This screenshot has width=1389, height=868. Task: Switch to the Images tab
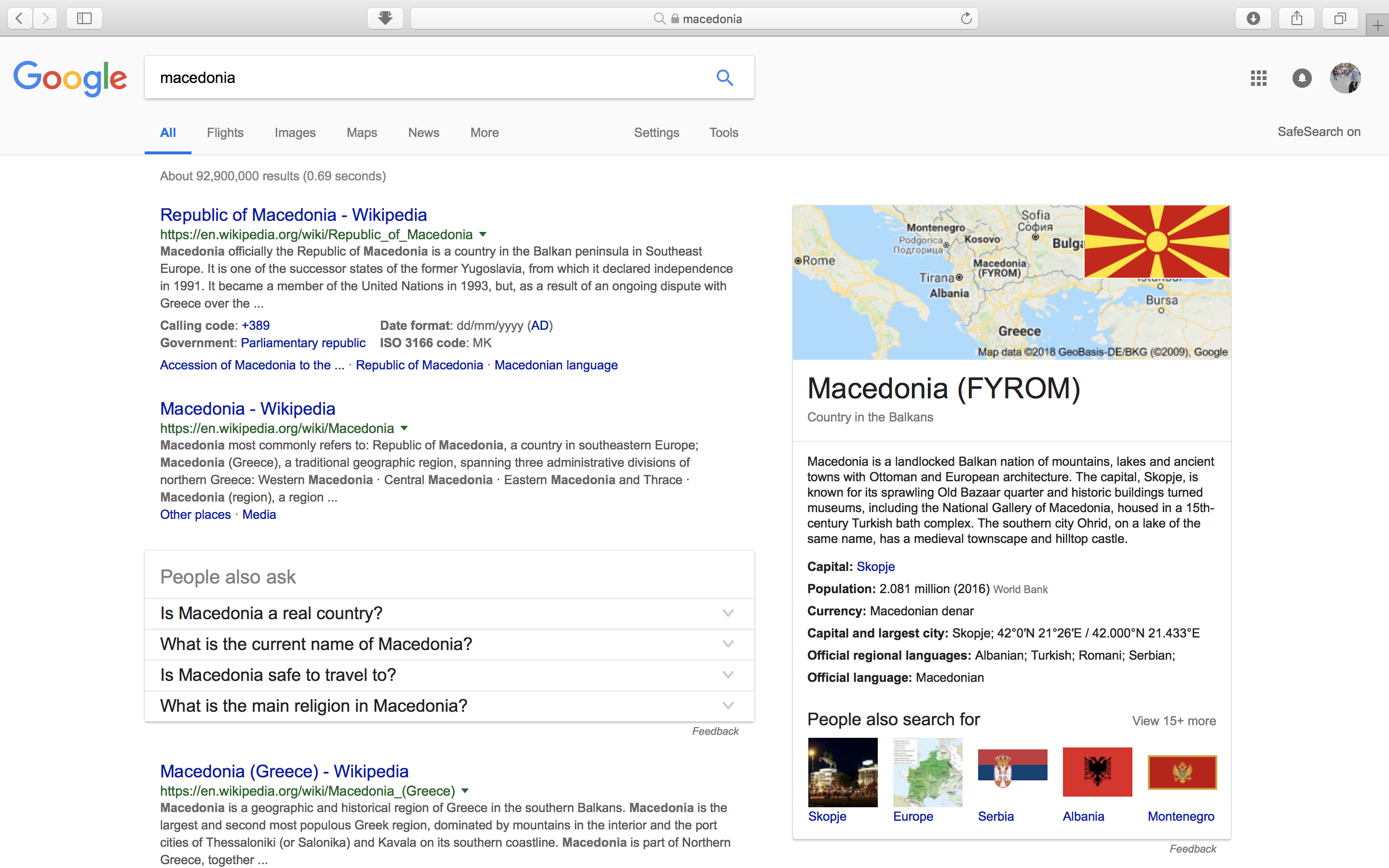pyautogui.click(x=295, y=133)
